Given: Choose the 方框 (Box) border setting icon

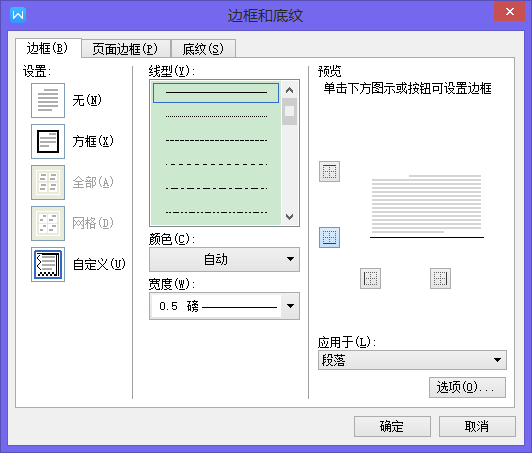Looking at the screenshot, I should click(48, 141).
